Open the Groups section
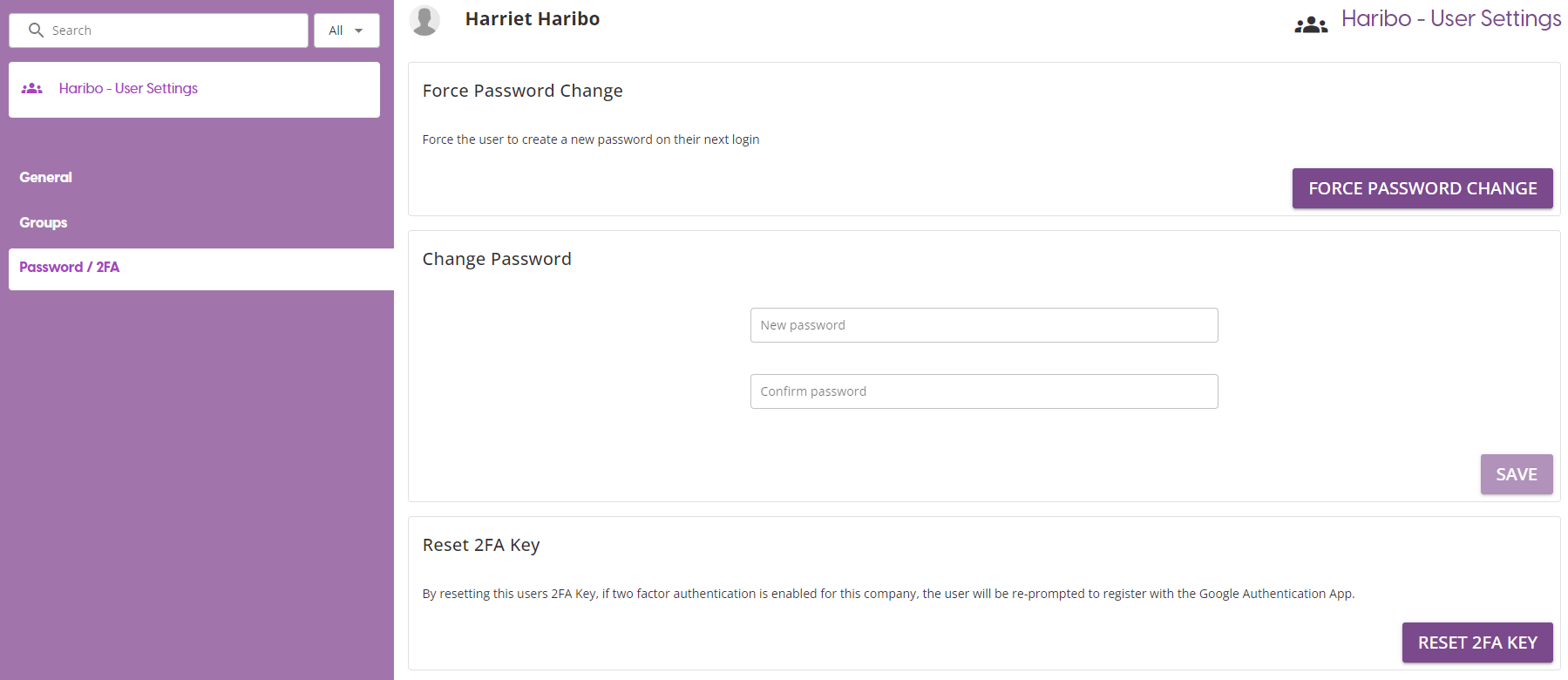The image size is (1568, 680). point(44,222)
